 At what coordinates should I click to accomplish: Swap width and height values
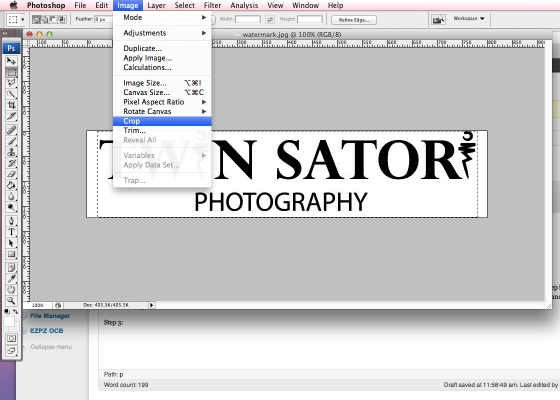coord(270,19)
